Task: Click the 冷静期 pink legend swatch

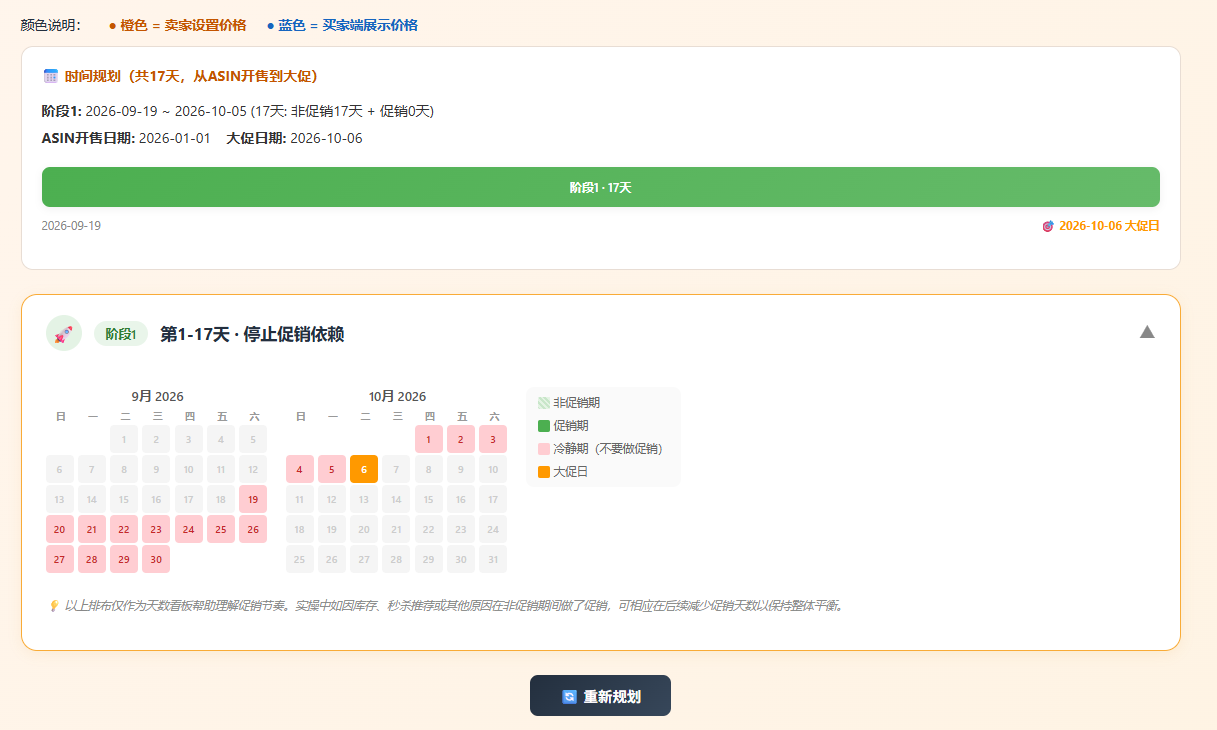Action: 544,449
